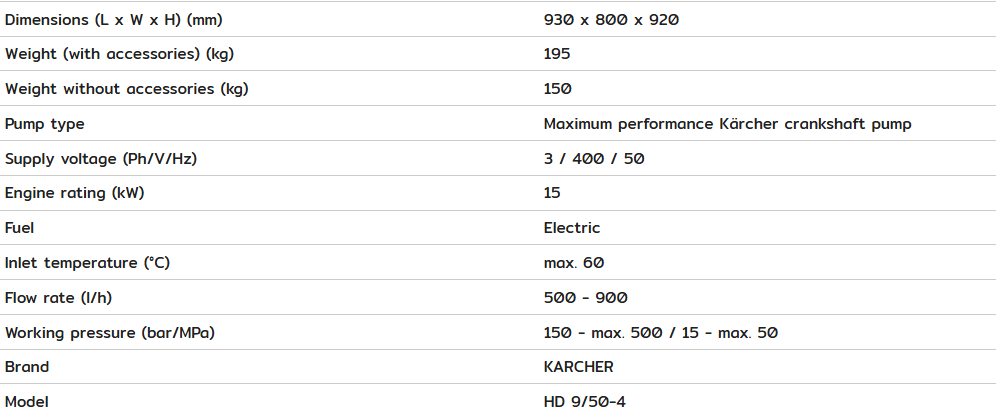Select Weight (with accessories) label
Viewport: 996px width, 418px height.
[x=119, y=55]
